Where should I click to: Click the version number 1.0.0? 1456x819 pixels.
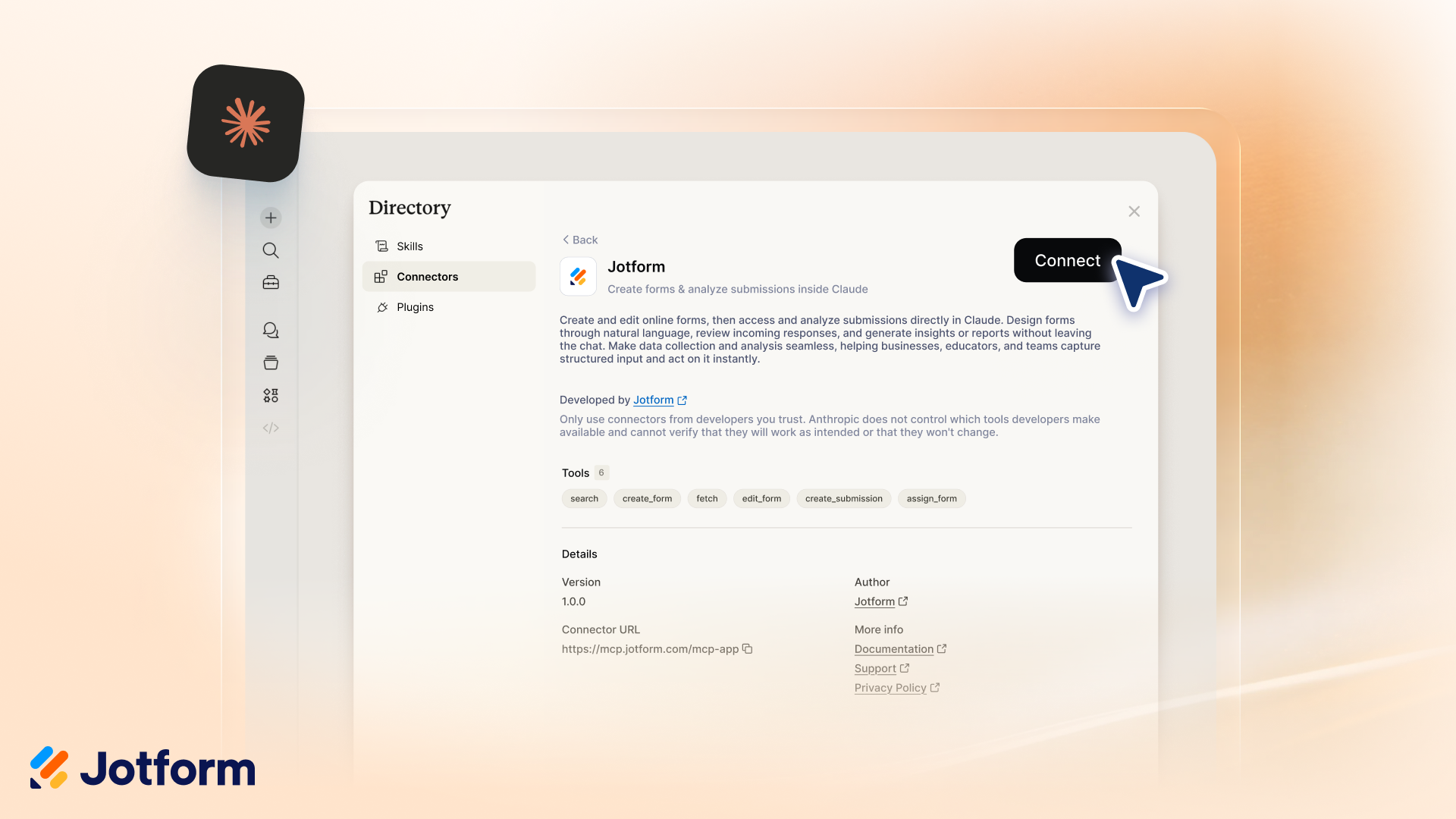[573, 601]
